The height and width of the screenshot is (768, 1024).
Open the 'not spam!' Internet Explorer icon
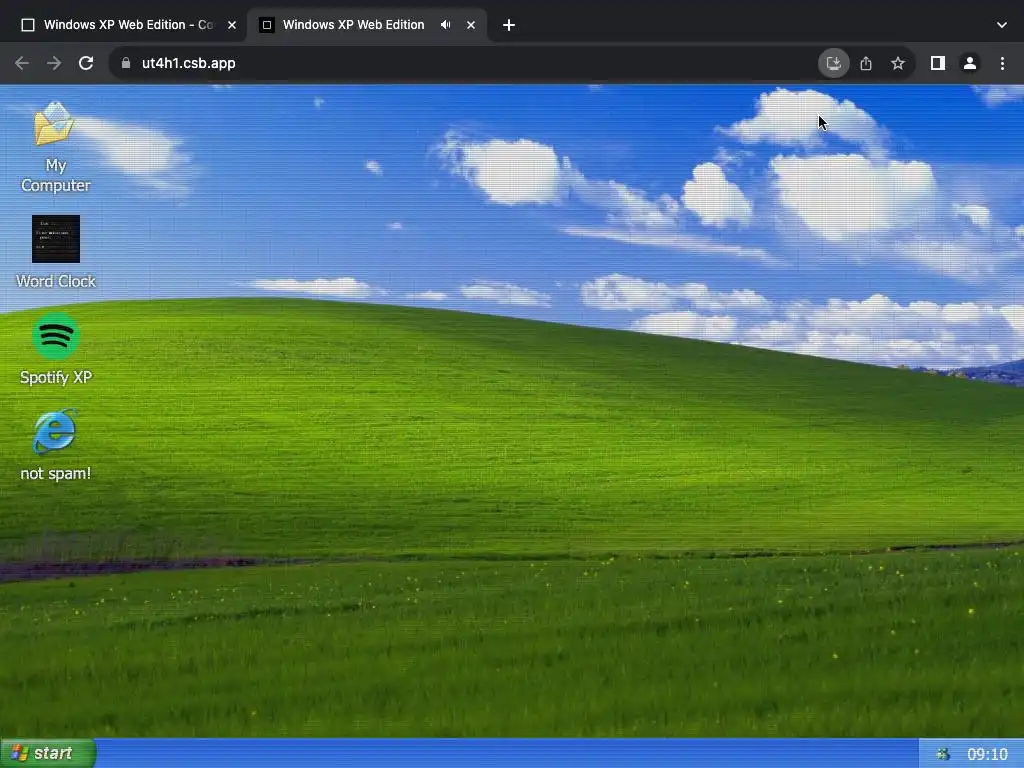[x=56, y=445]
